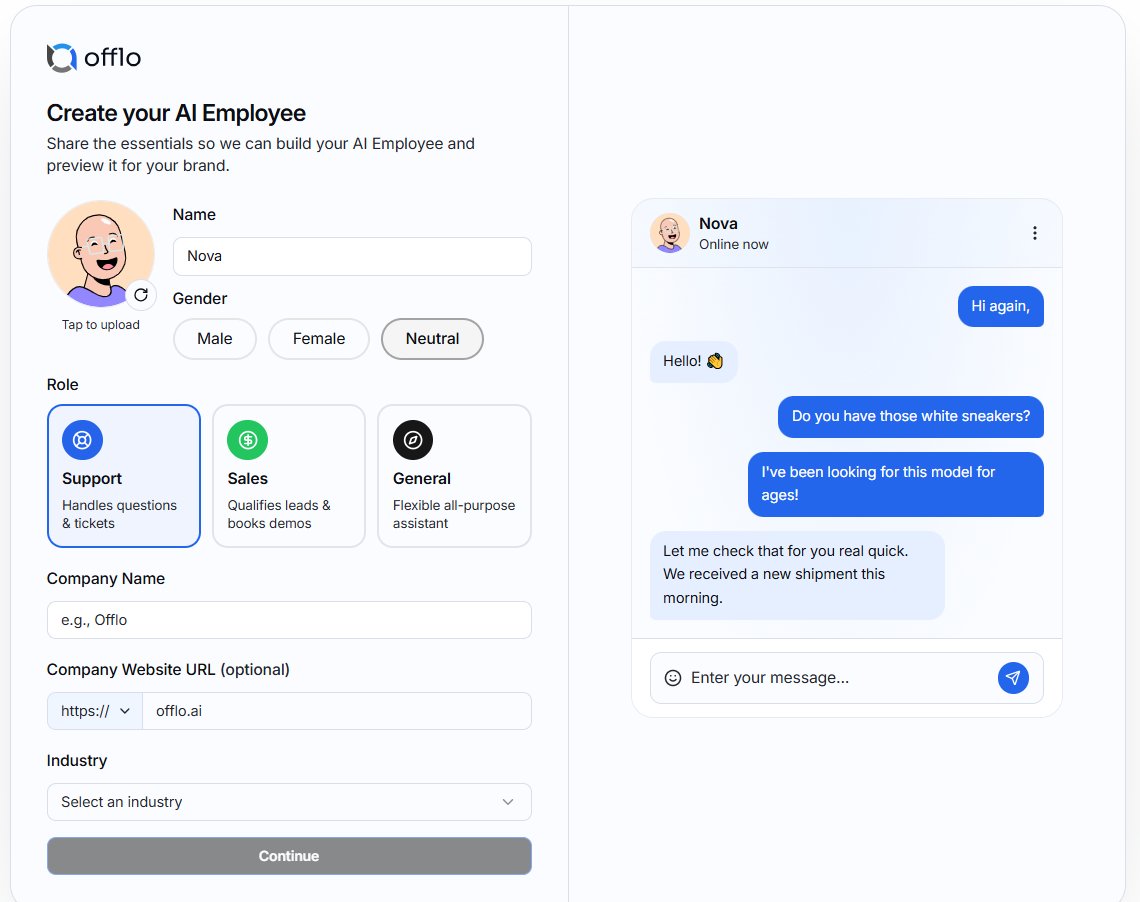Click the General compass icon
This screenshot has width=1140, height=902.
click(x=413, y=440)
